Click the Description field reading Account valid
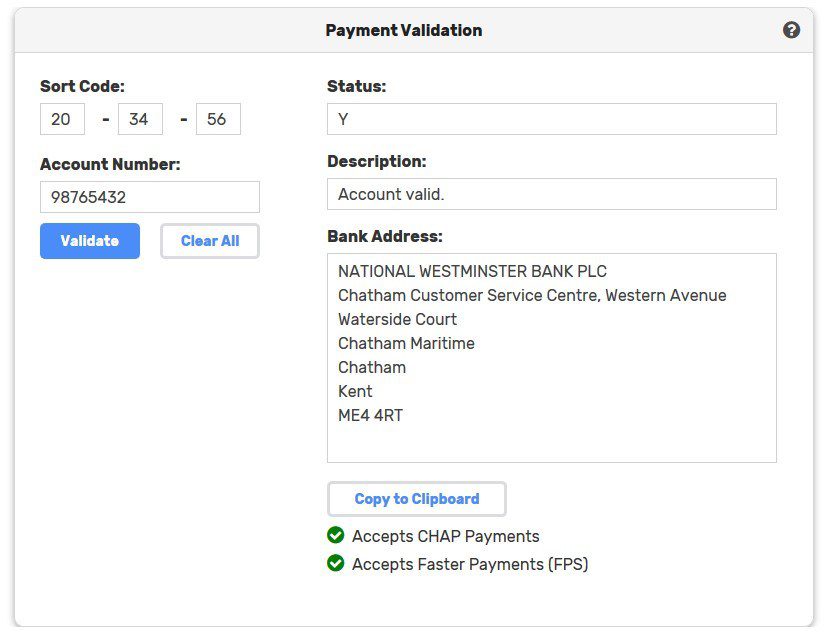Image resolution: width=830 pixels, height=636 pixels. point(551,194)
